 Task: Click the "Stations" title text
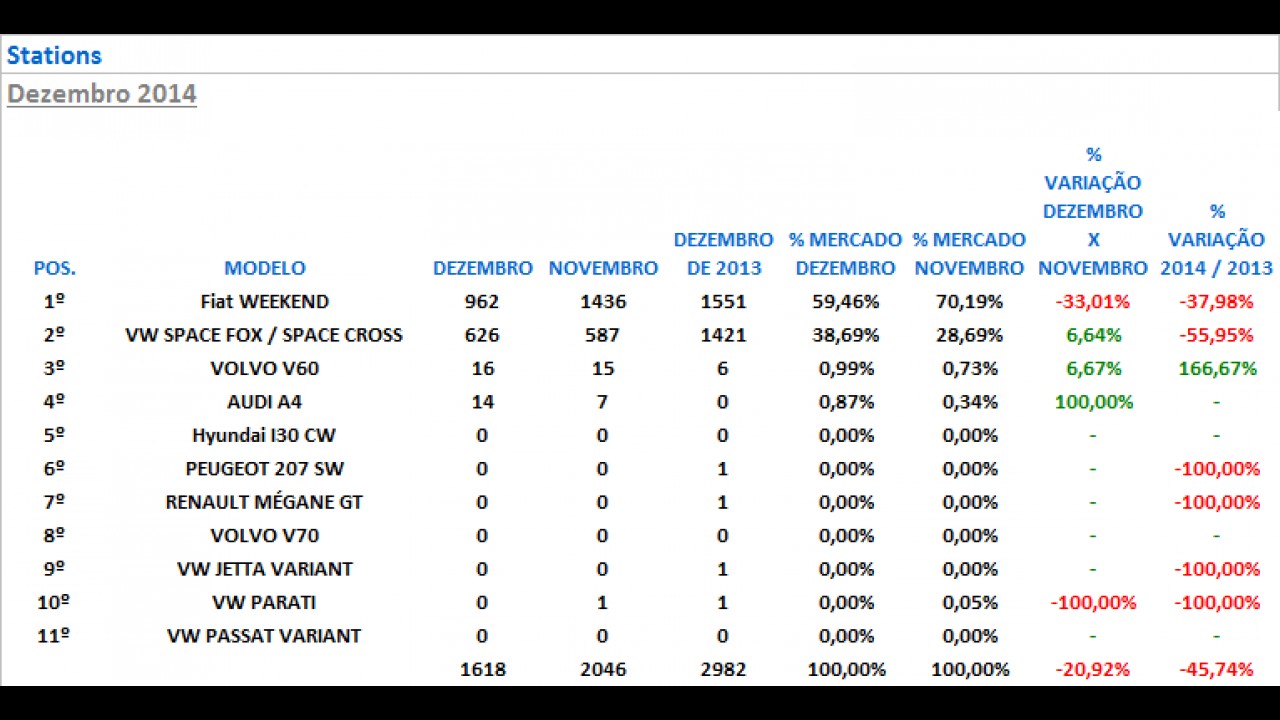pos(54,55)
